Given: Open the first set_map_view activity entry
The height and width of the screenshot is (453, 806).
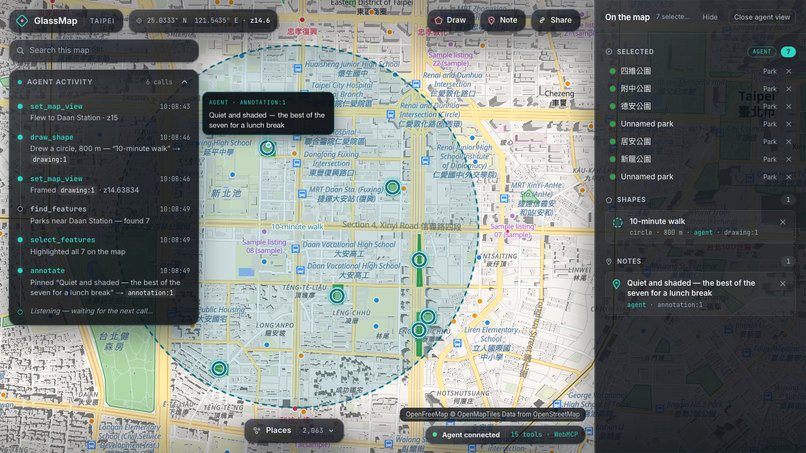Looking at the screenshot, I should coord(104,112).
